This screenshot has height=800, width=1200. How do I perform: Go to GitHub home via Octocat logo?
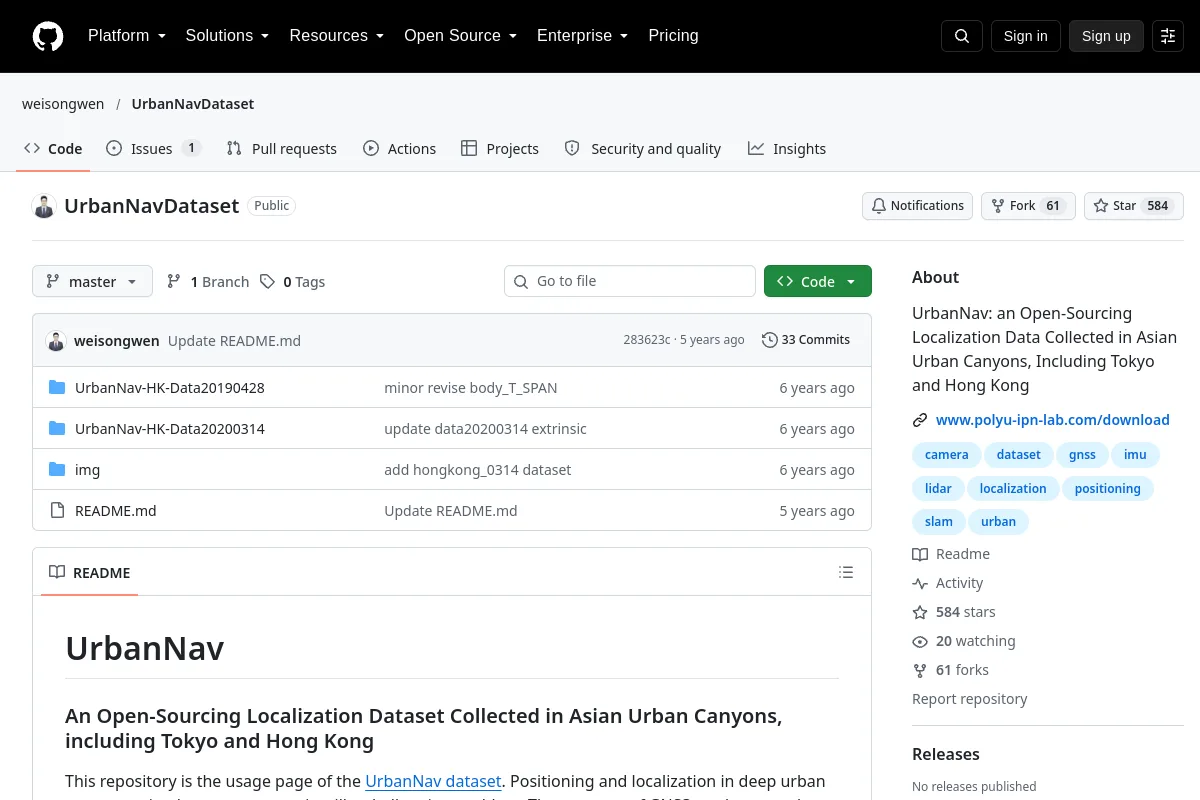tap(48, 36)
